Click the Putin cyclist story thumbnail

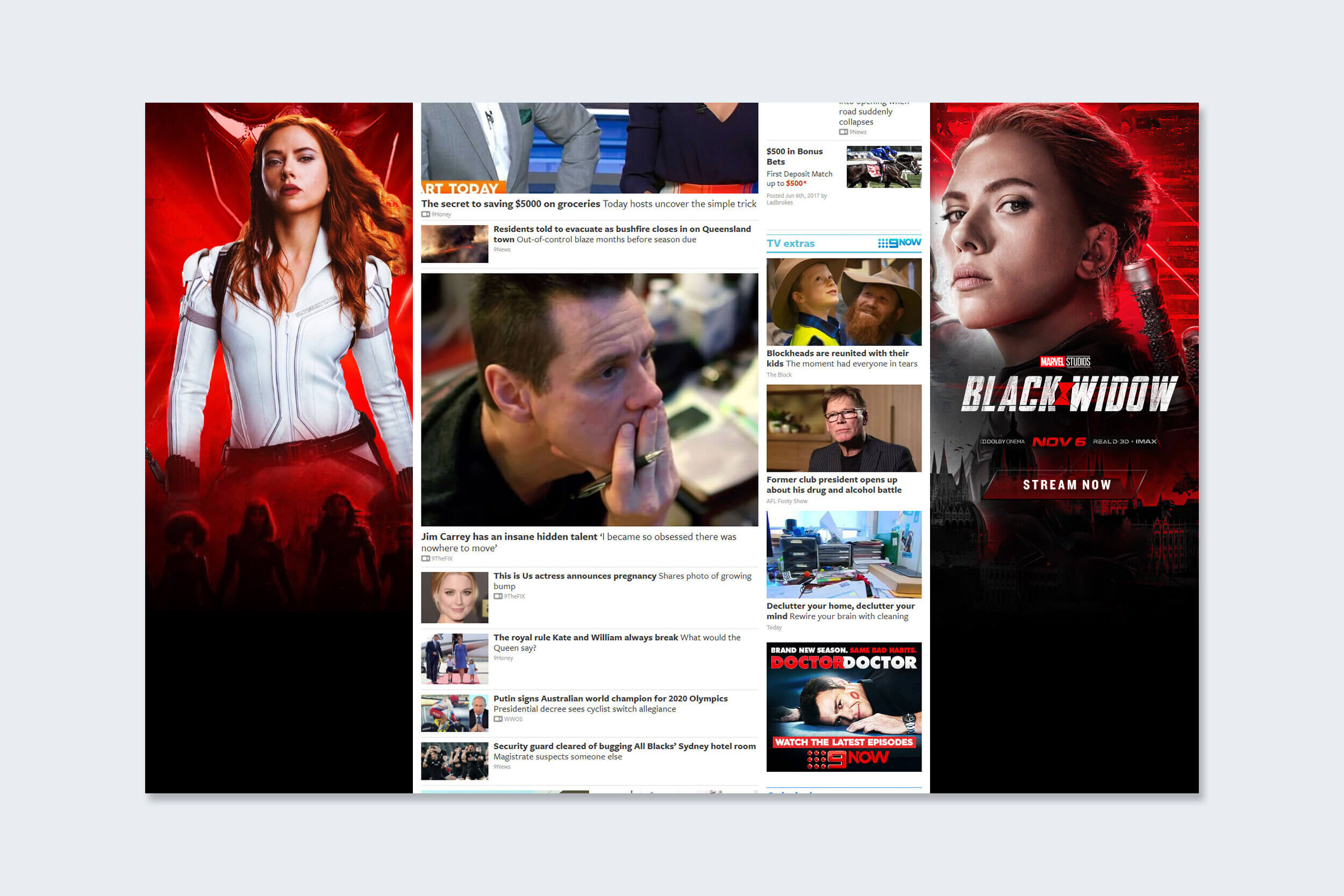[x=454, y=713]
